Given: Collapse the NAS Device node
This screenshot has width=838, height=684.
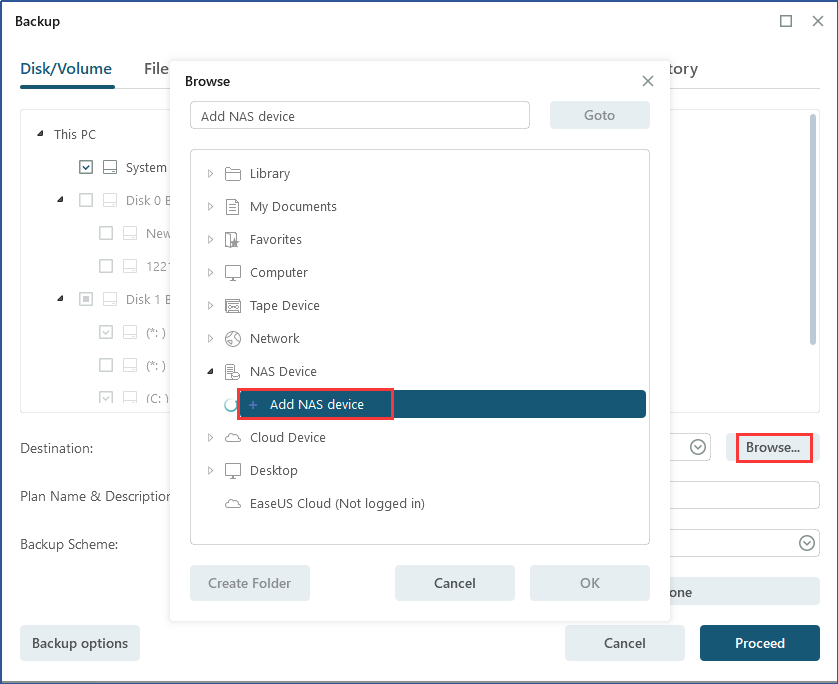Looking at the screenshot, I should [210, 372].
